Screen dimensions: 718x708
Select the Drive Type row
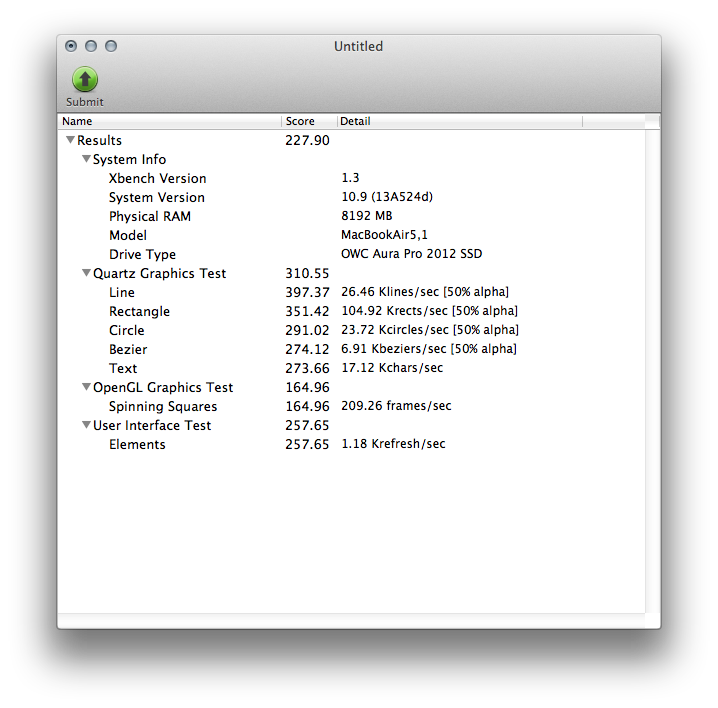click(142, 255)
